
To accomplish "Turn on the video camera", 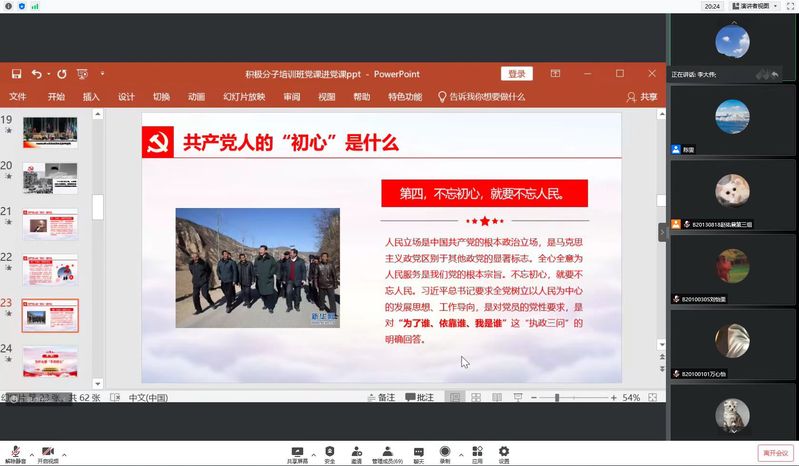I will [x=48, y=452].
